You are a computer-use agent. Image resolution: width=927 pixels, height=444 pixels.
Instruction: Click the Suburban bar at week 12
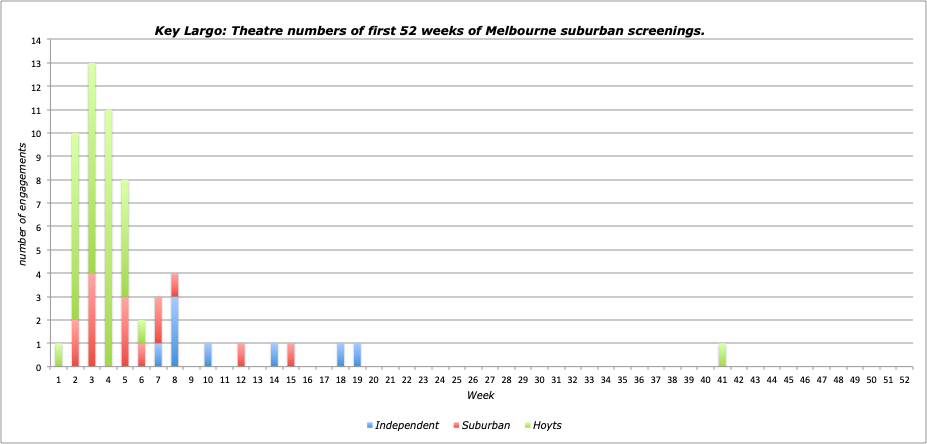click(x=241, y=355)
